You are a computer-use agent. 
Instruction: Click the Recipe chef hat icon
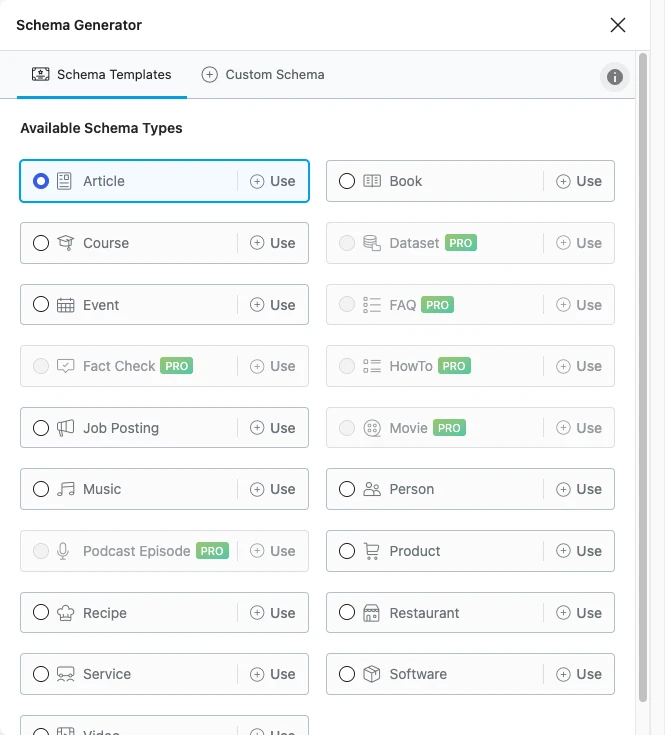pos(66,613)
